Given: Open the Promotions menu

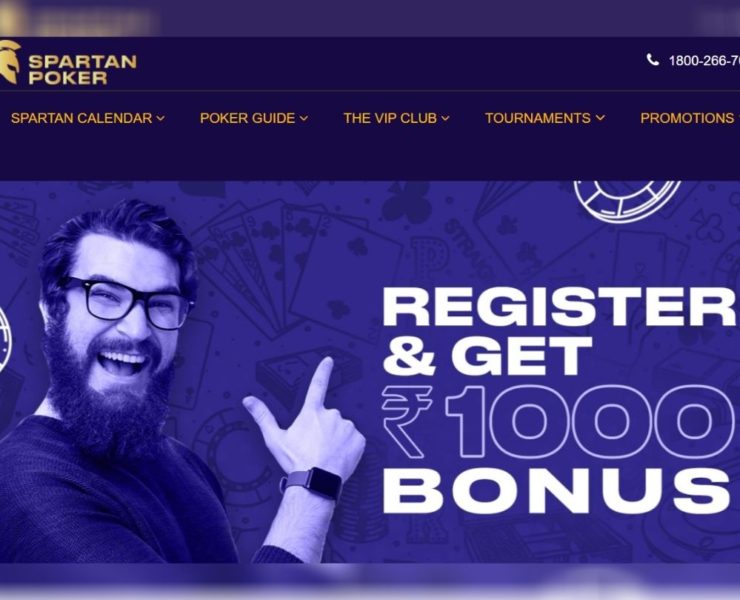Looking at the screenshot, I should [x=687, y=118].
